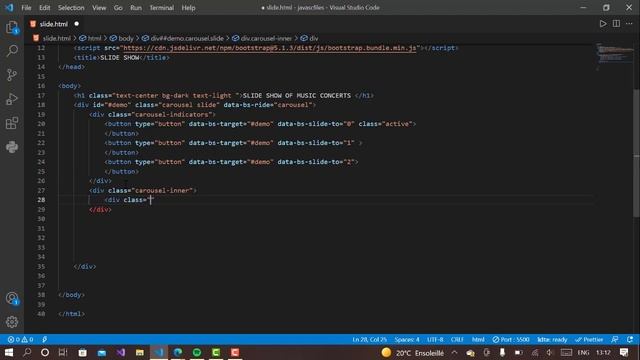Image resolution: width=640 pixels, height=360 pixels.
Task: Open Run and Debug view
Action: point(12,99)
